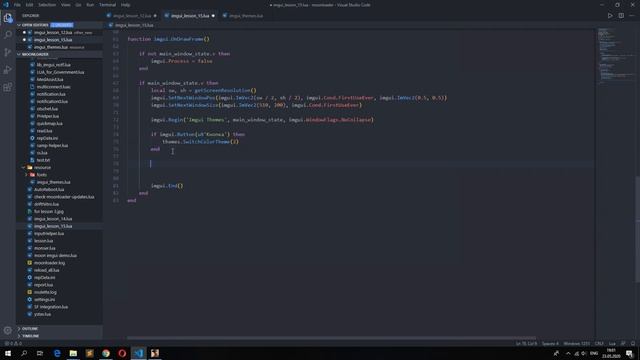Open the Manage gear at activity bar bottom
The width and height of the screenshot is (640, 360).
[x=8, y=330]
